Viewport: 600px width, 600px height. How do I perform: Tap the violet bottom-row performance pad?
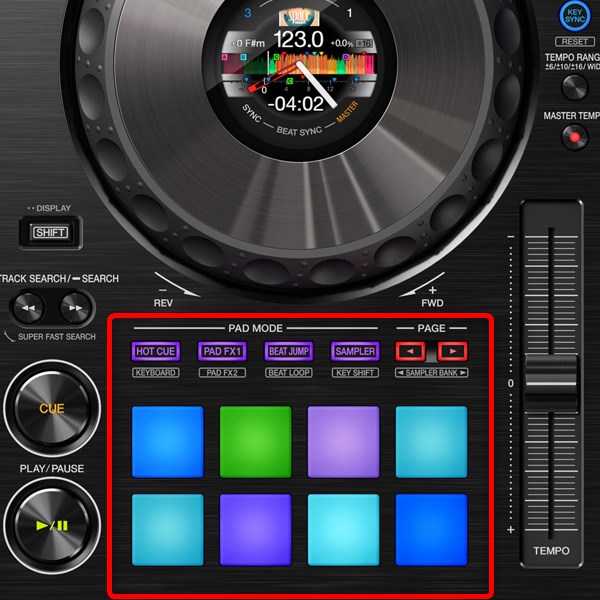pos(256,530)
